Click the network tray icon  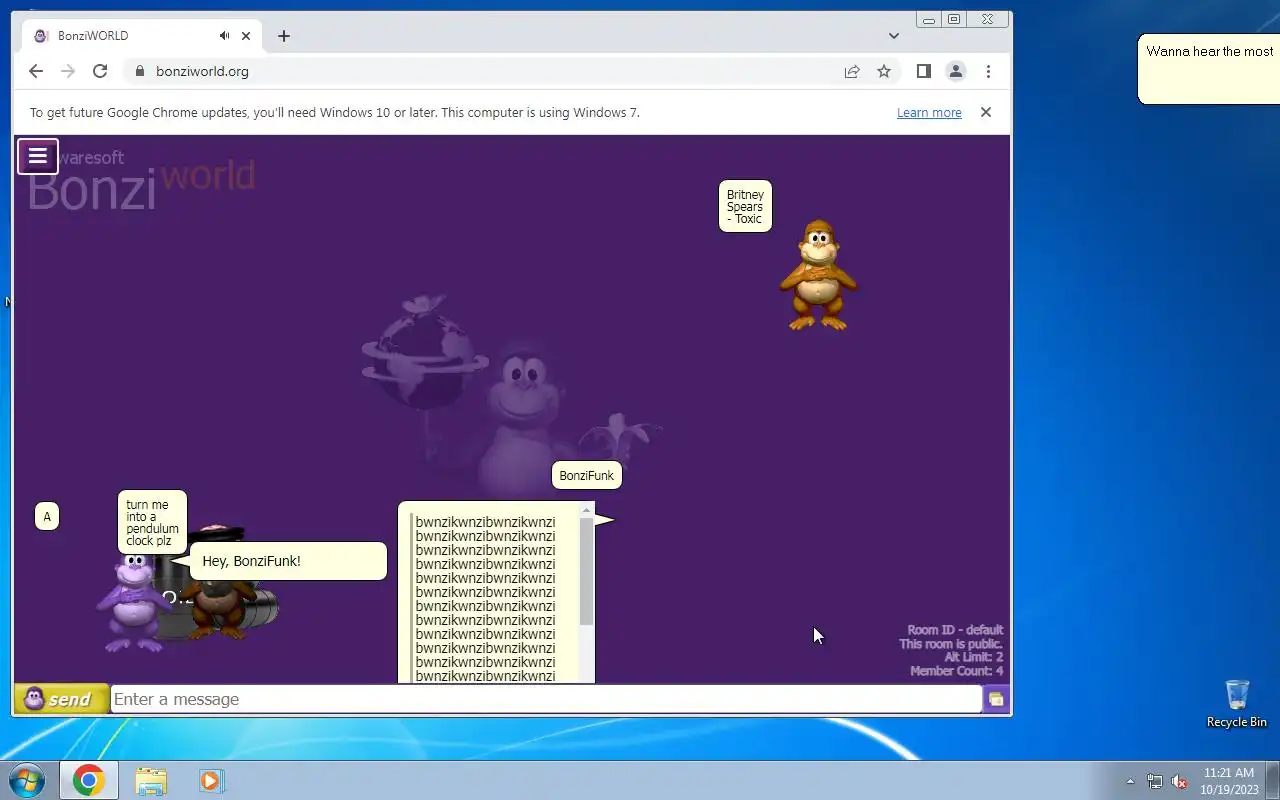pos(1155,781)
